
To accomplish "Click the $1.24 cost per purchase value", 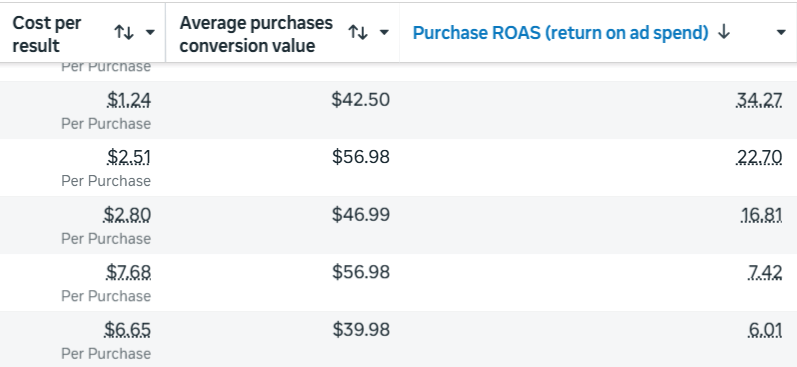I will (129, 100).
